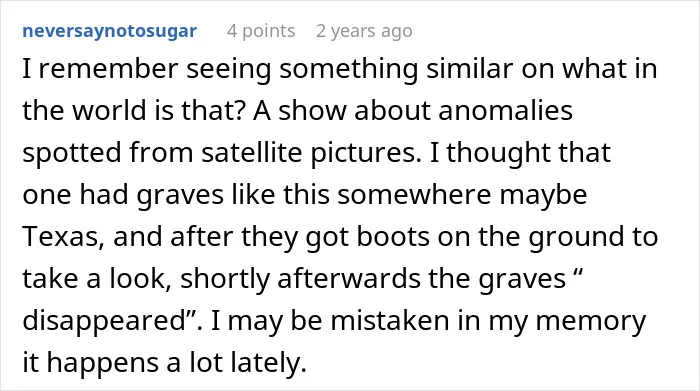Click the 2 years ago timestamp
Viewport: 700px width, 391px height.
pyautogui.click(x=364, y=31)
